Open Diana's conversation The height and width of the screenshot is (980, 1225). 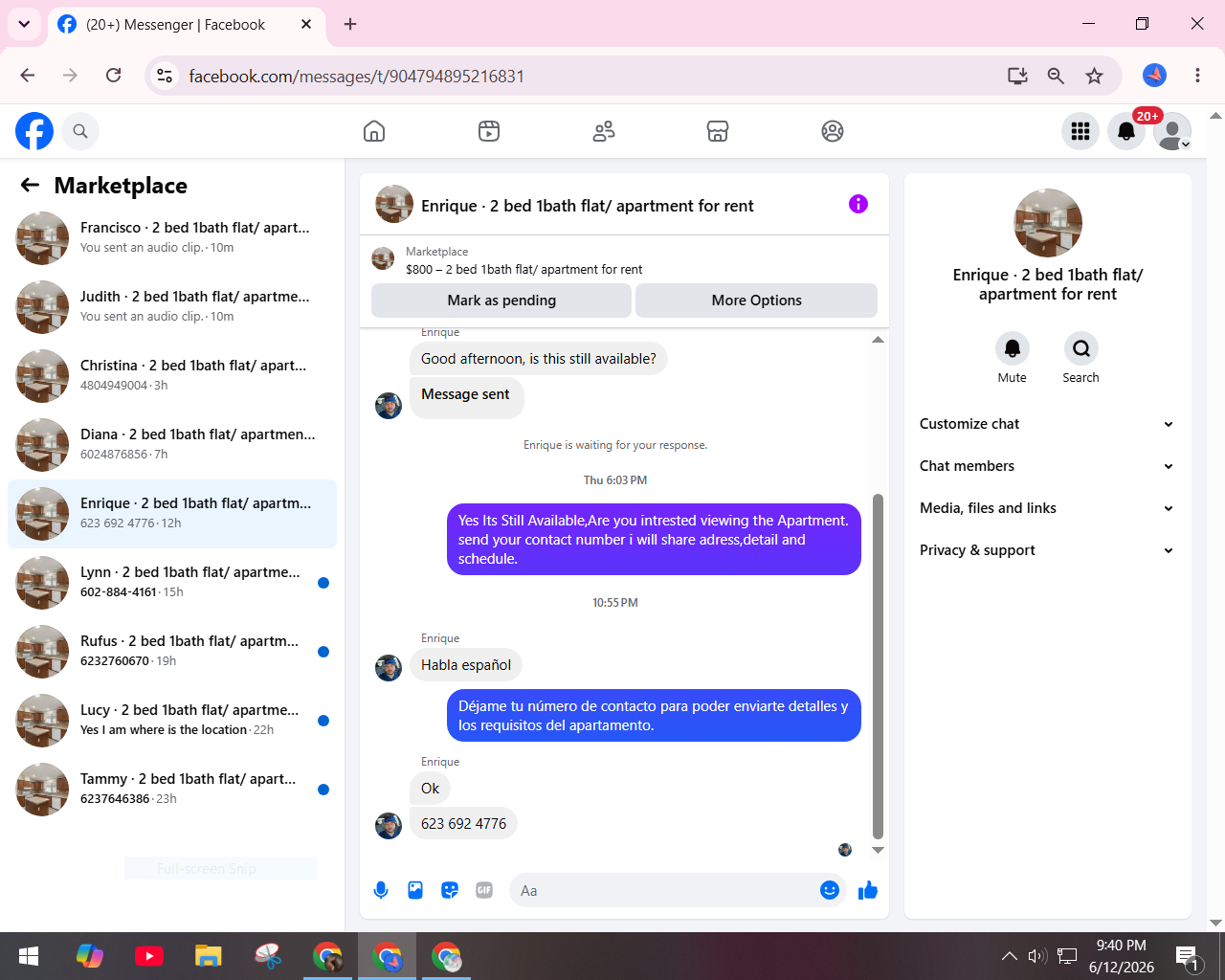(172, 445)
